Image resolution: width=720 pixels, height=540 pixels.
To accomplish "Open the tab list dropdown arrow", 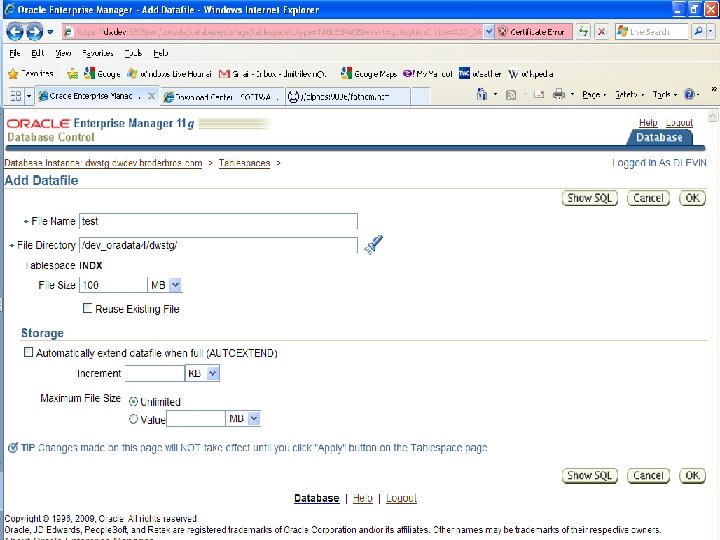I will 29,96.
